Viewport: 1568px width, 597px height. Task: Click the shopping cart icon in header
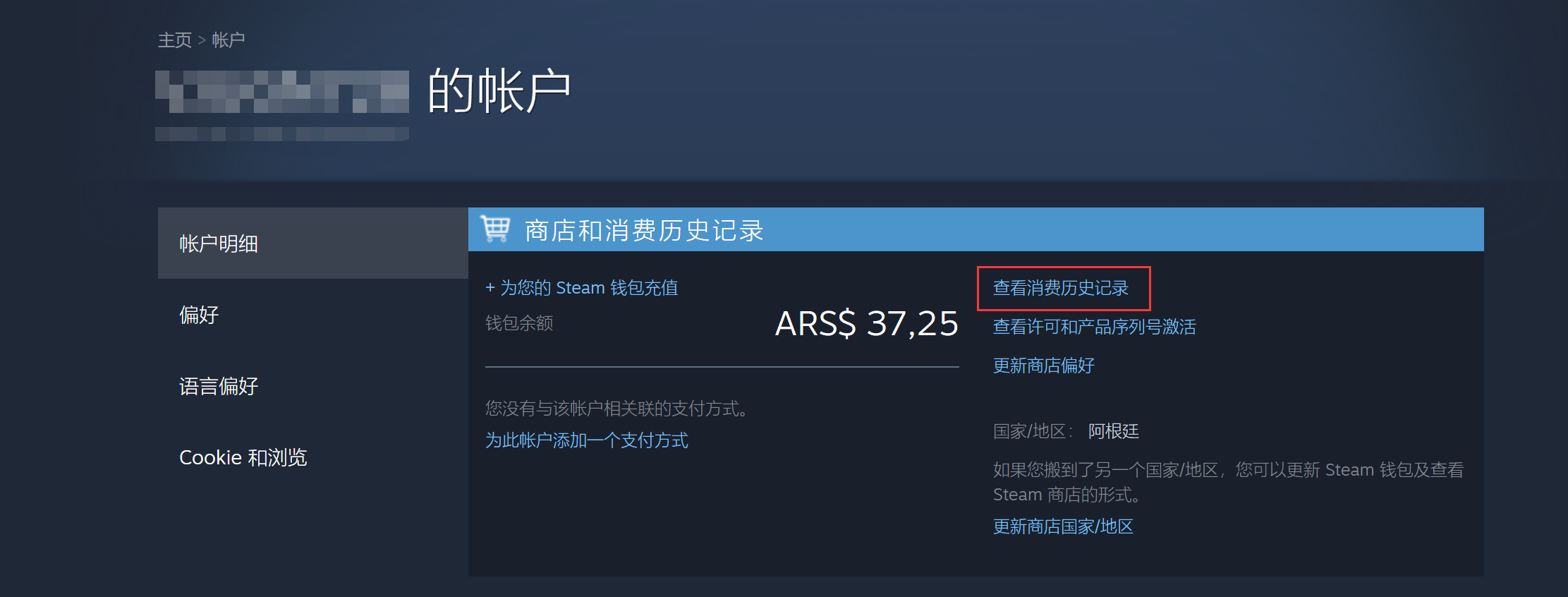click(495, 229)
